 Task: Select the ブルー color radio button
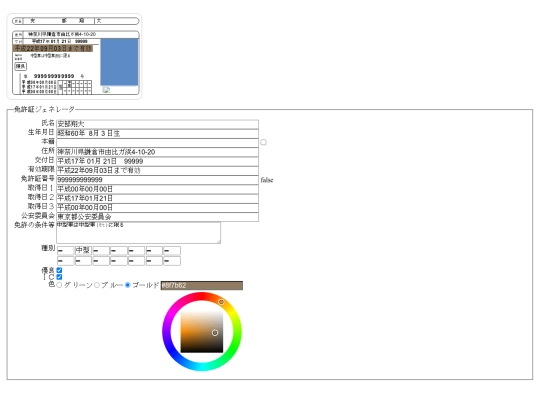(x=97, y=285)
